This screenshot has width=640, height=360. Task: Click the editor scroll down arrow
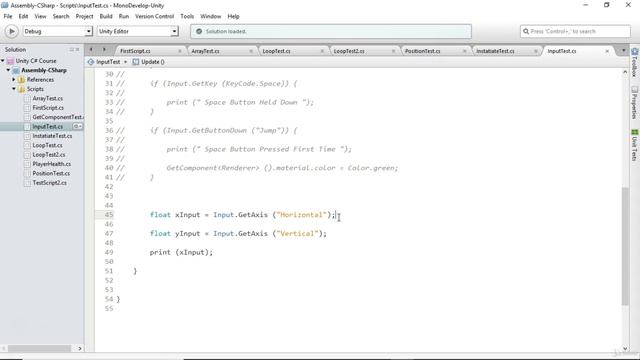[625, 348]
